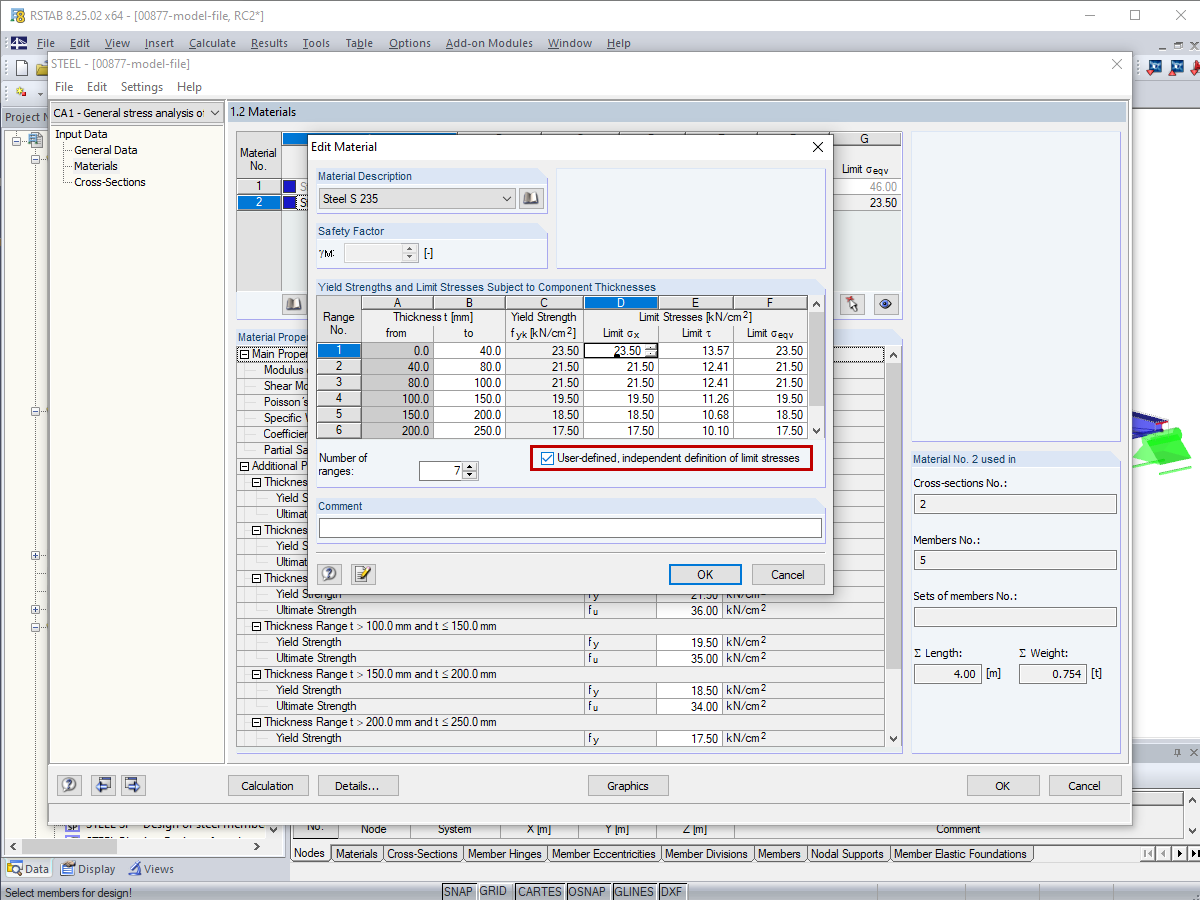Open STEEL module help via question mark icon
1200x900 pixels.
tap(69, 785)
